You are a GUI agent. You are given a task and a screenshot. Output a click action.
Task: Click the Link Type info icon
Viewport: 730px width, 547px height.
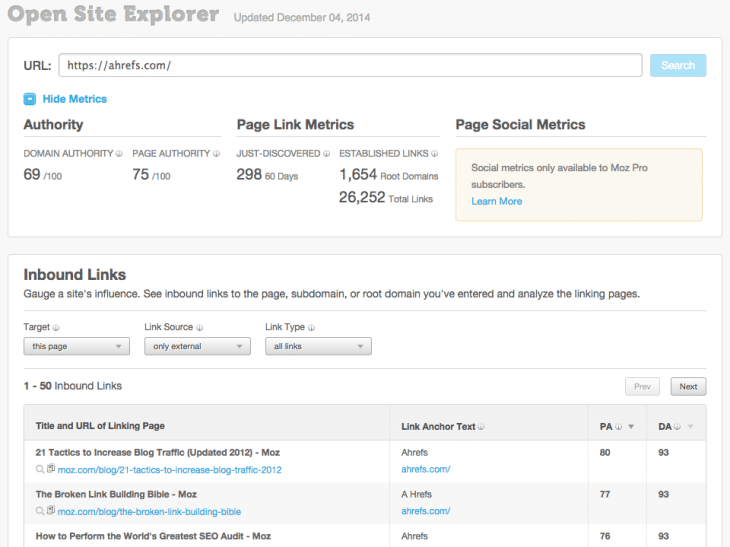pos(311,327)
